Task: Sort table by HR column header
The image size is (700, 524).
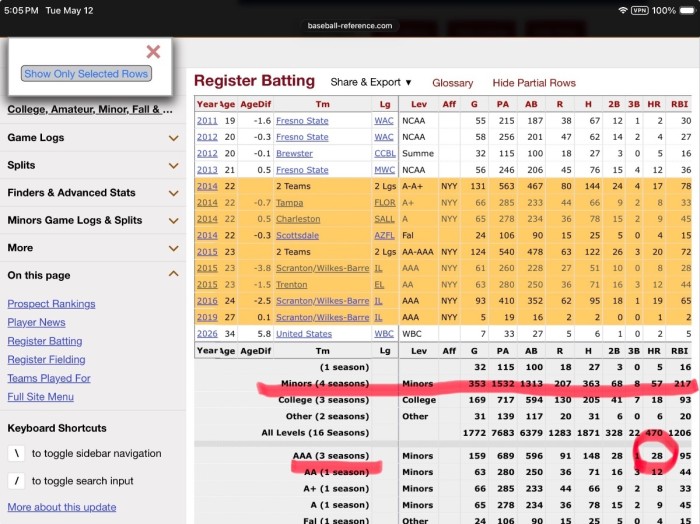Action: pyautogui.click(x=654, y=104)
